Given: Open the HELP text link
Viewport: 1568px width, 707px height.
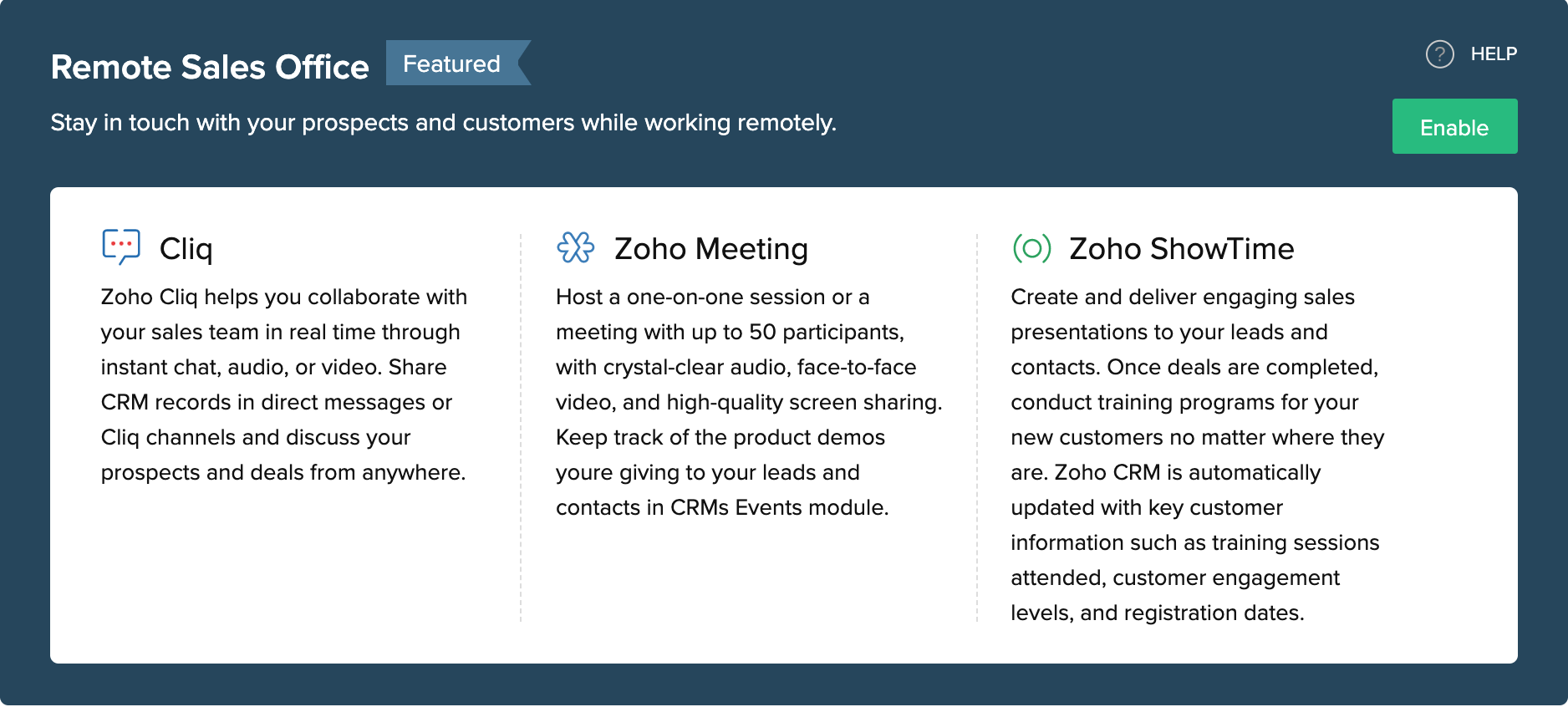Looking at the screenshot, I should click(1494, 54).
